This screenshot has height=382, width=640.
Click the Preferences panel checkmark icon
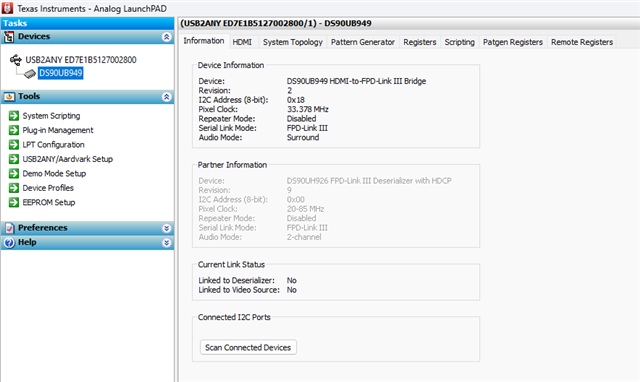9,228
